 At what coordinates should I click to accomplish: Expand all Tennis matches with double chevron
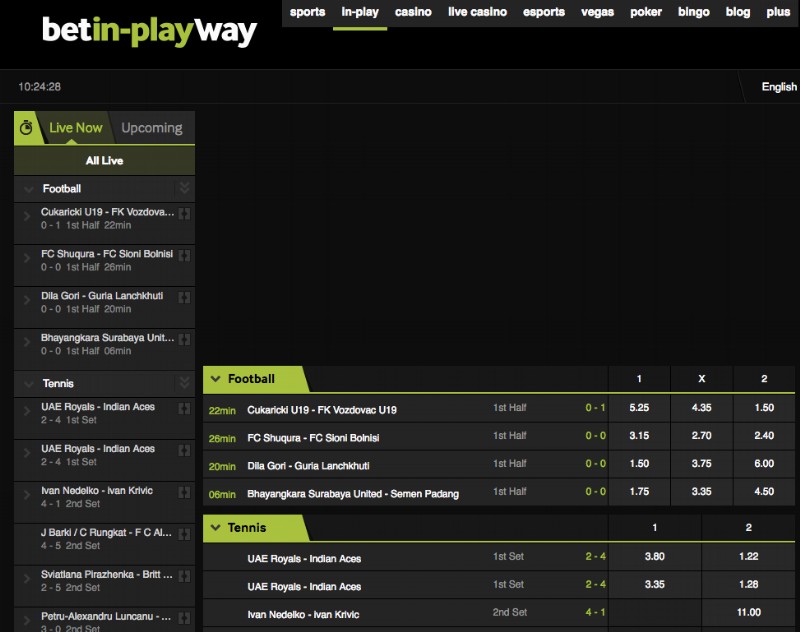point(185,383)
